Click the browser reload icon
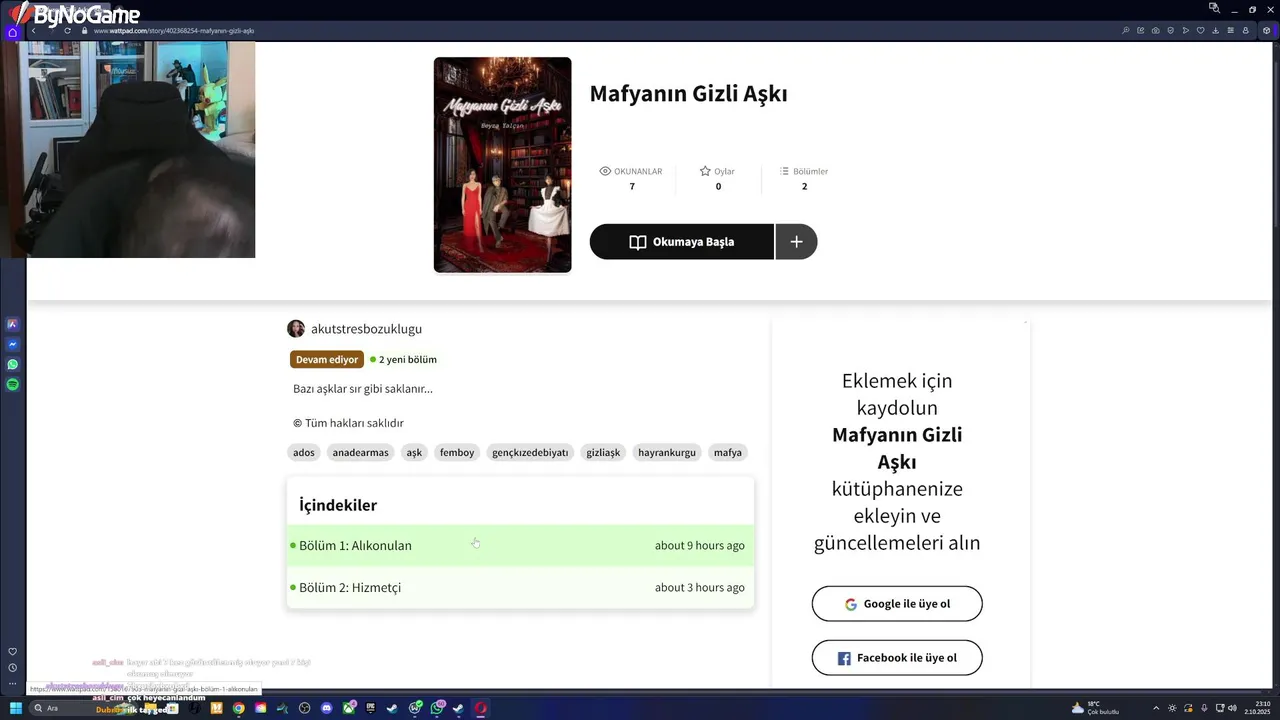Viewport: 1280px width, 720px height. 68,31
